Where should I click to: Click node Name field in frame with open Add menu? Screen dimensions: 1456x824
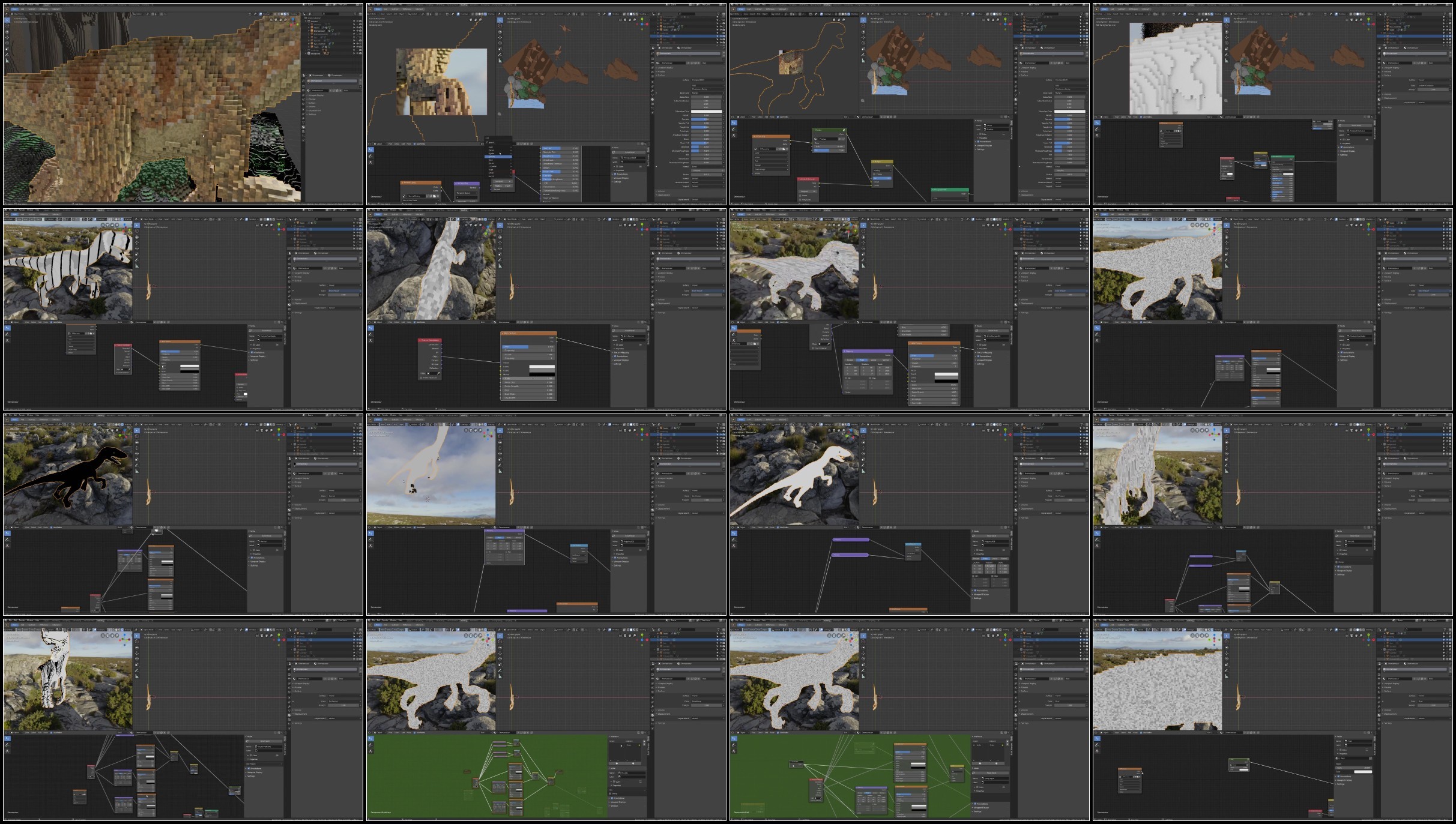coord(634,158)
